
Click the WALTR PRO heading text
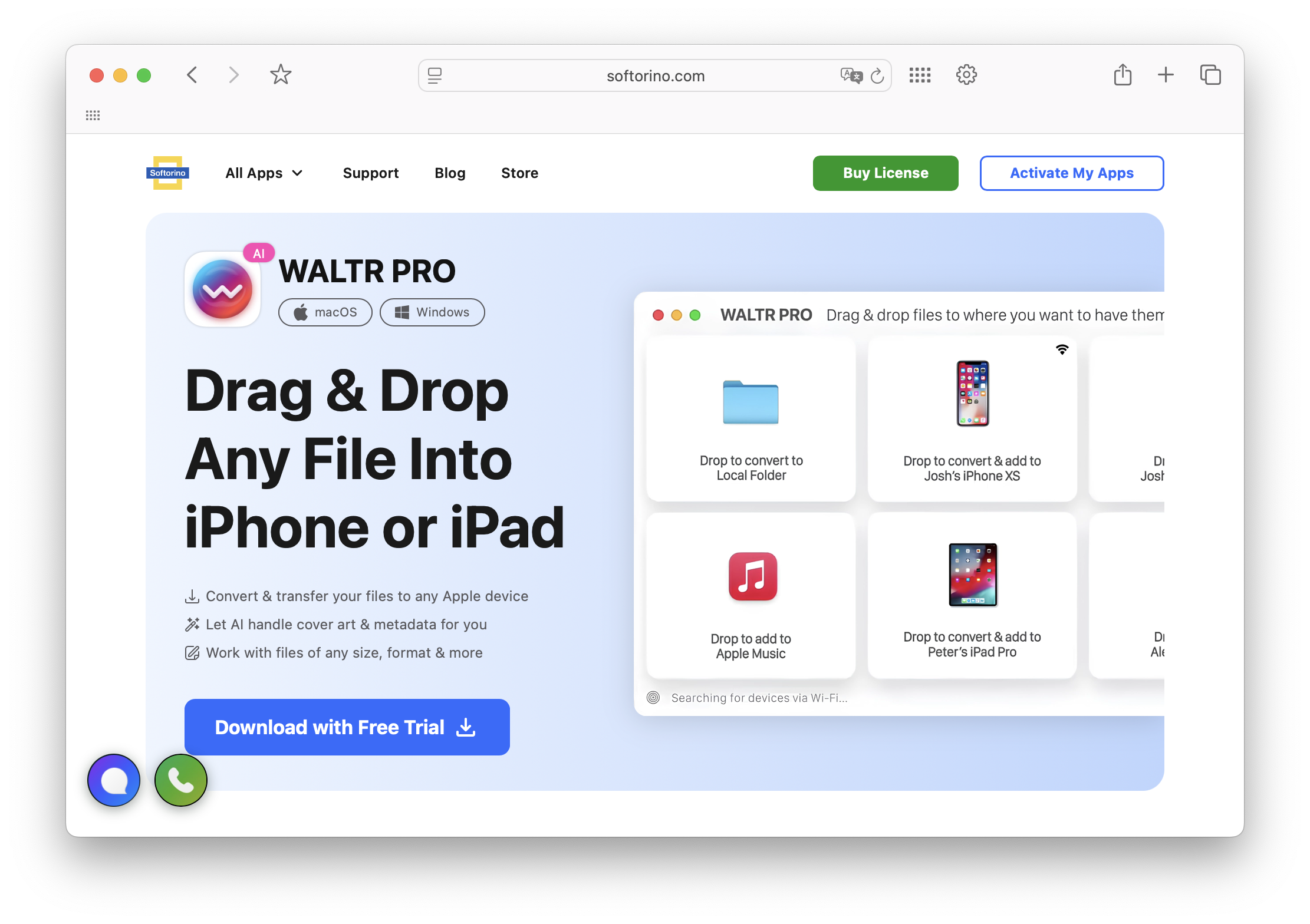coord(367,271)
